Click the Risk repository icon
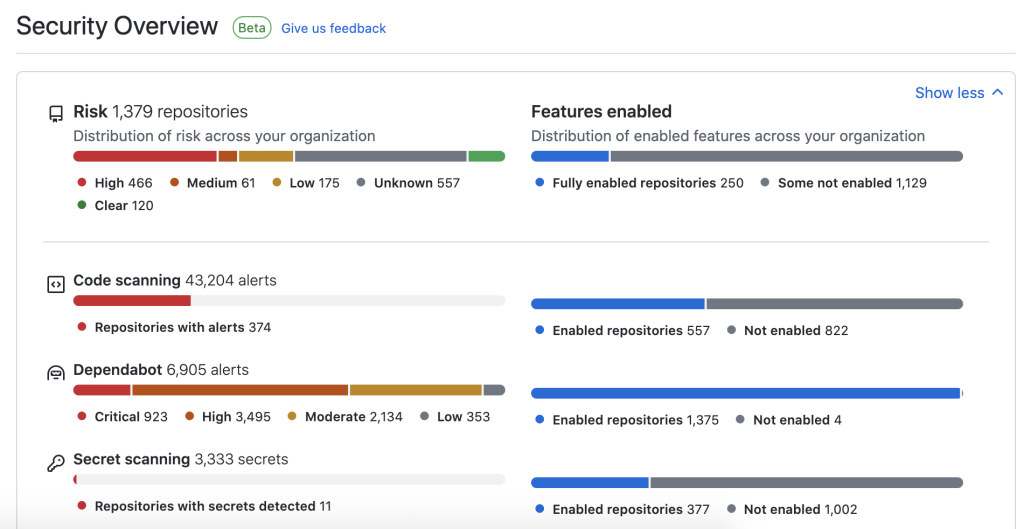Screen dimensions: 1024x529 coord(56,114)
